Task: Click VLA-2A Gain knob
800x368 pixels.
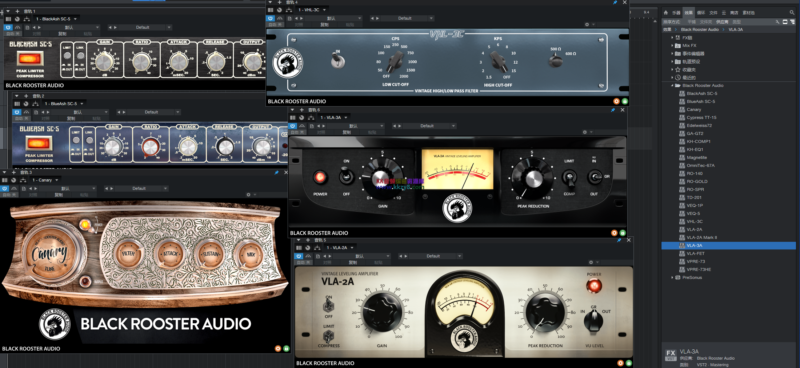Action: pyautogui.click(x=382, y=312)
